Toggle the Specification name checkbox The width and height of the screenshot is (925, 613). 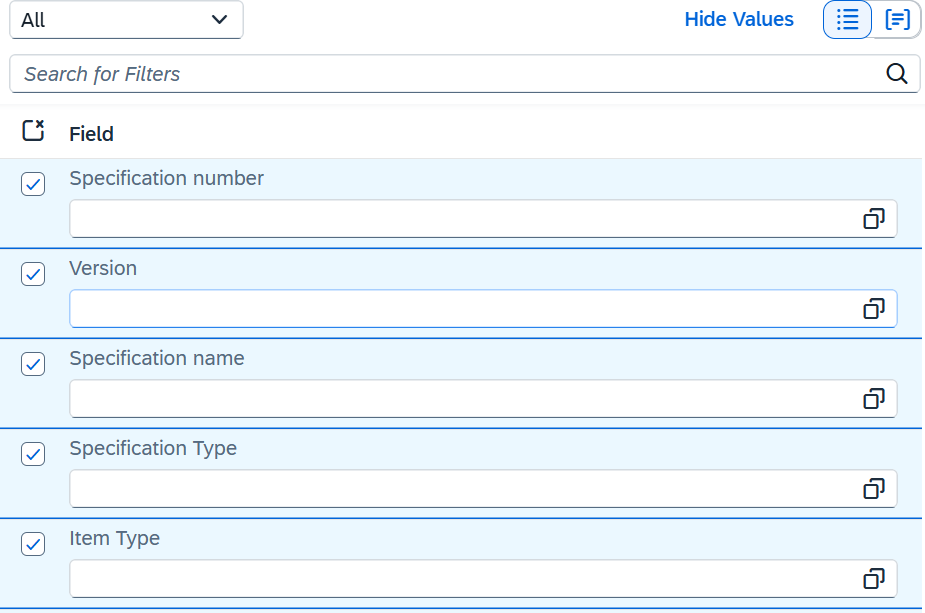[33, 364]
